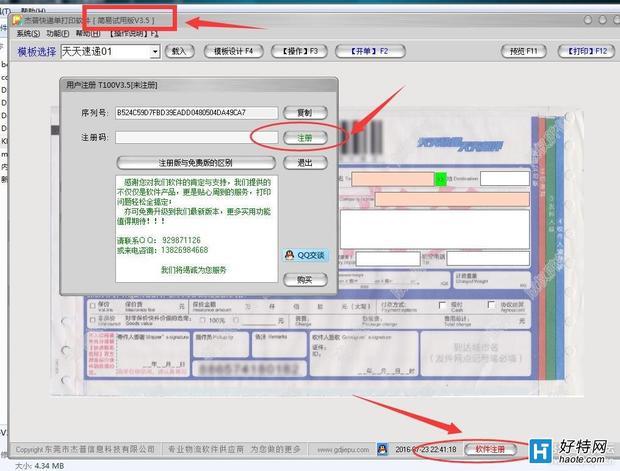Expand the 模板选择 template dropdown arrow

pos(155,51)
